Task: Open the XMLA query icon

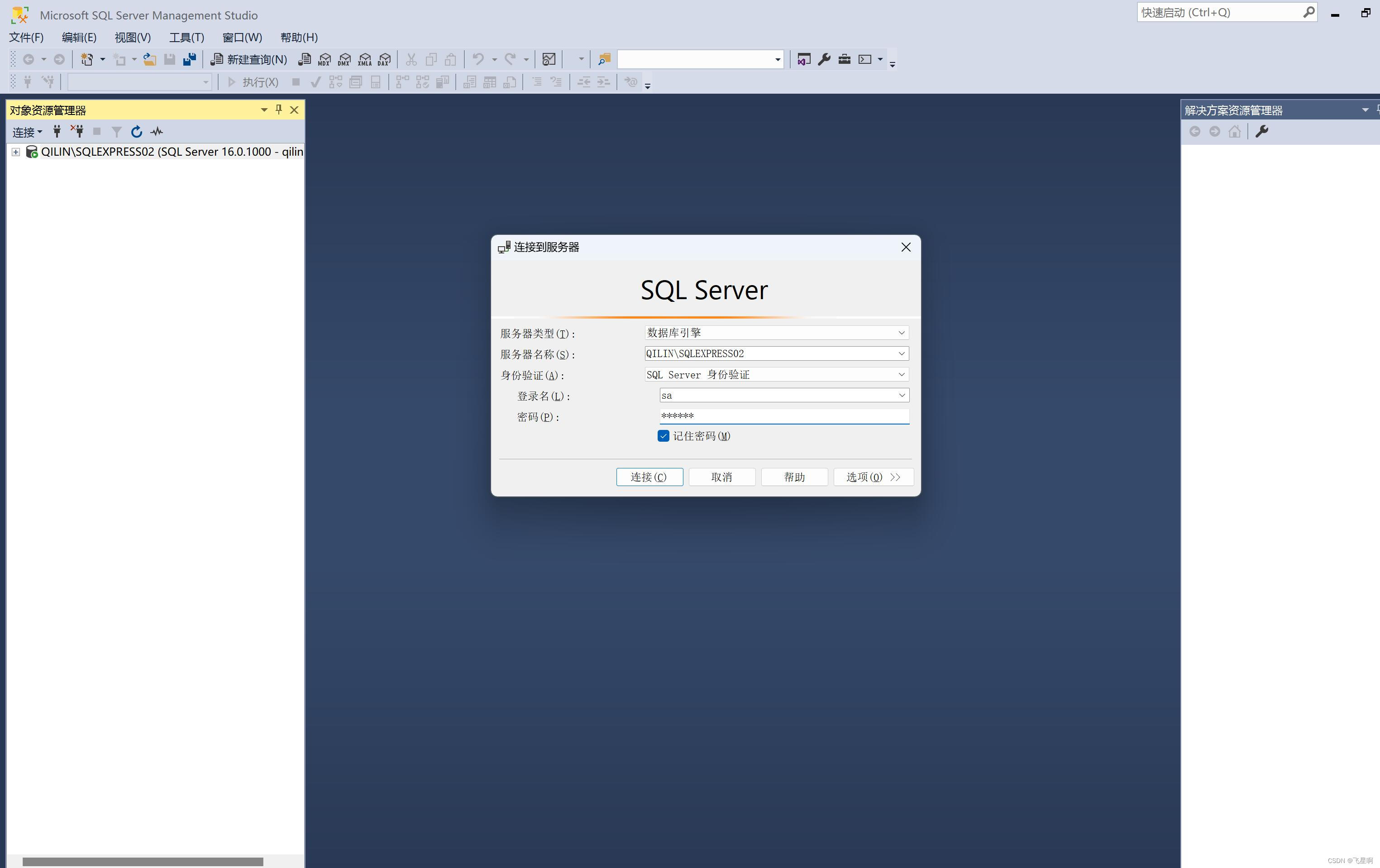Action: click(364, 60)
